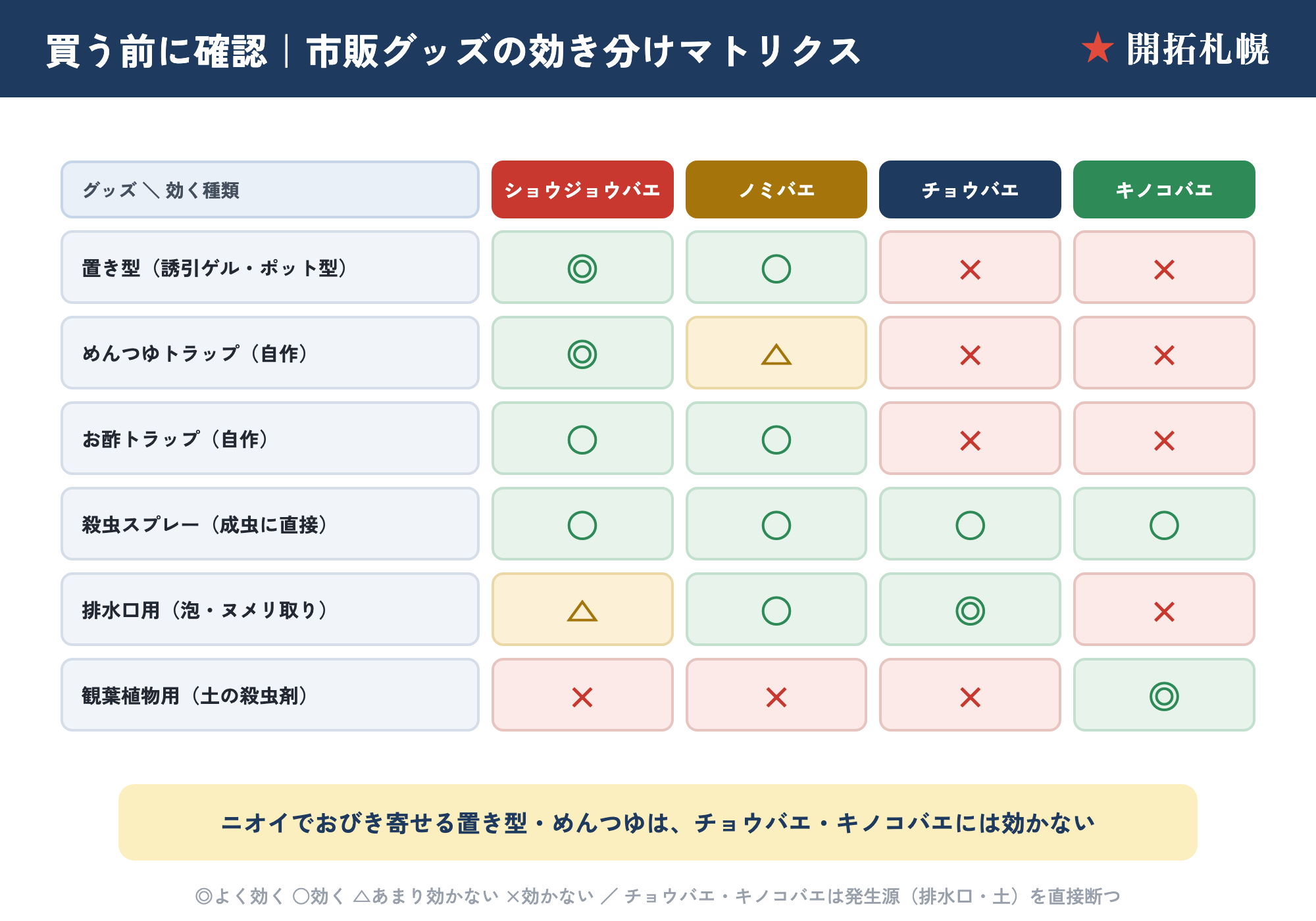1316x921 pixels.
Task: Click row label 置き型（誘引ゲル・ポット型）
Action: click(x=270, y=267)
